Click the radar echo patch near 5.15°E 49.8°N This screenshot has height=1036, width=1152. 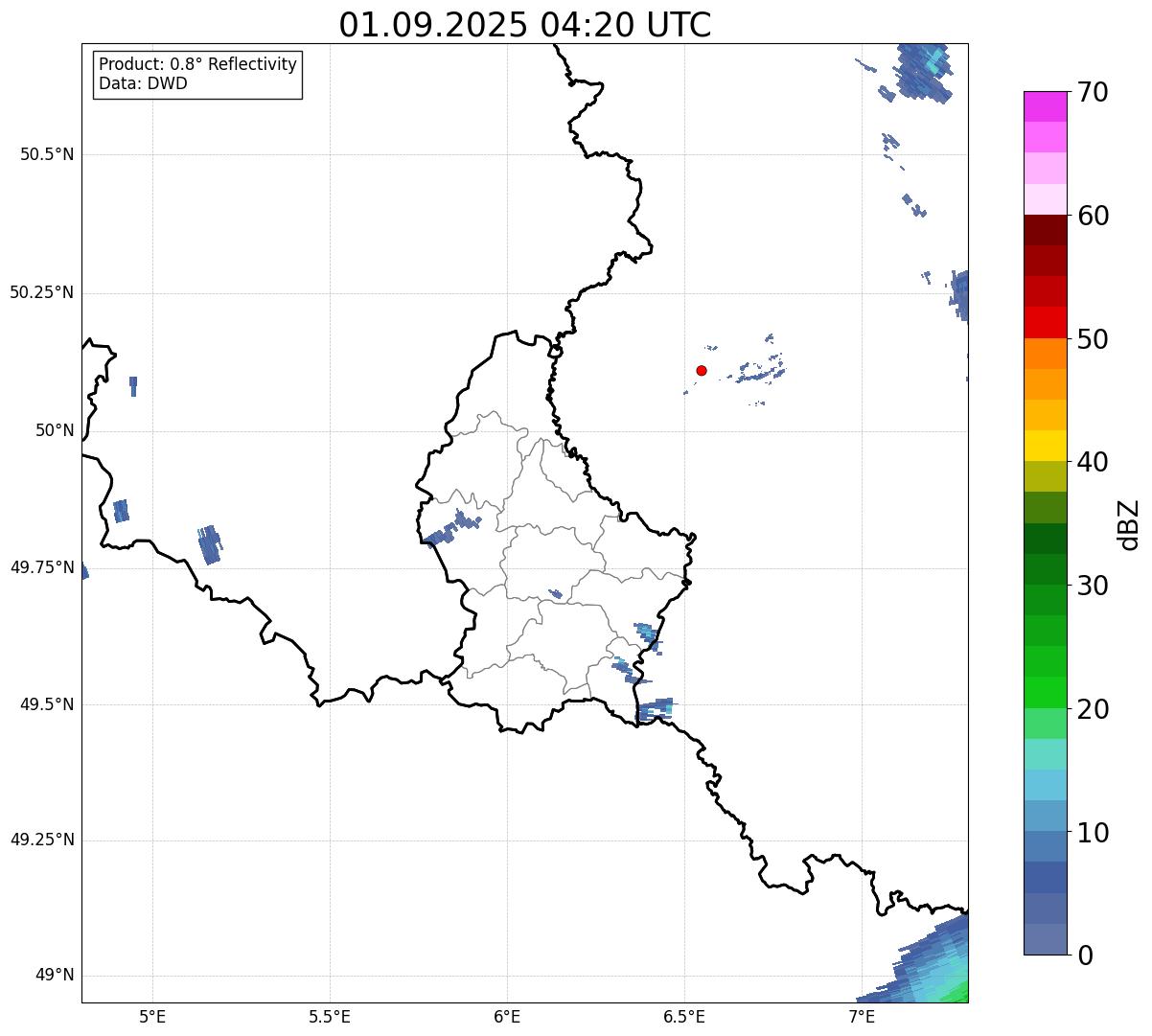[211, 544]
